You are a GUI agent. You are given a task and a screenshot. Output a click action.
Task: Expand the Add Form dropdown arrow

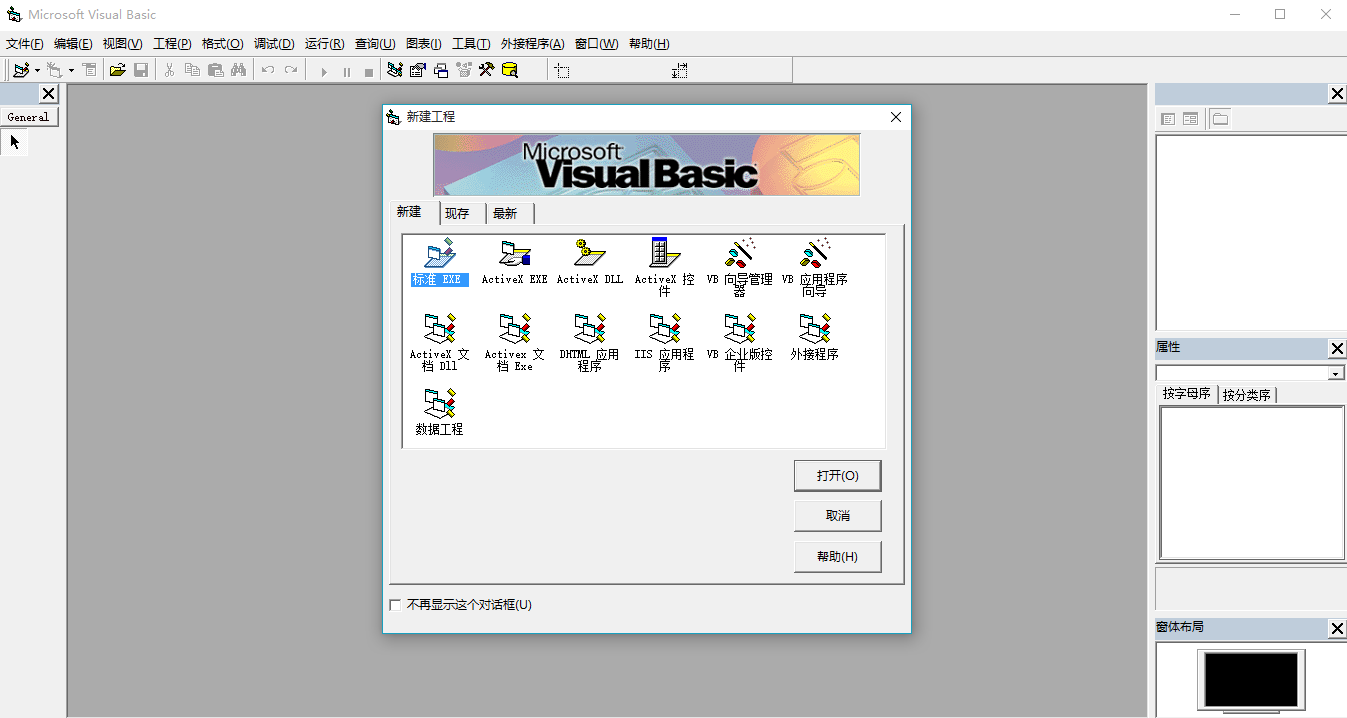tap(71, 71)
